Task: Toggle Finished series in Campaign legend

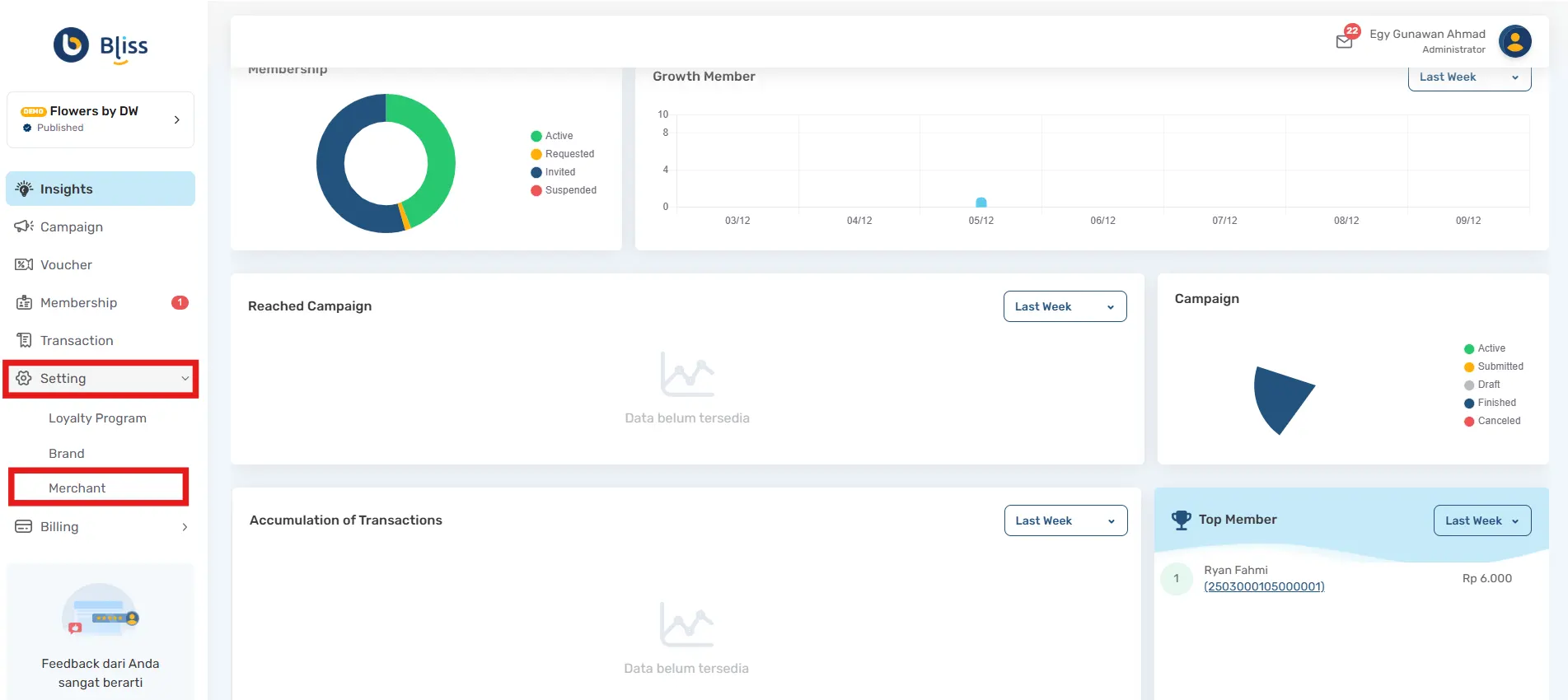Action: tap(1495, 403)
